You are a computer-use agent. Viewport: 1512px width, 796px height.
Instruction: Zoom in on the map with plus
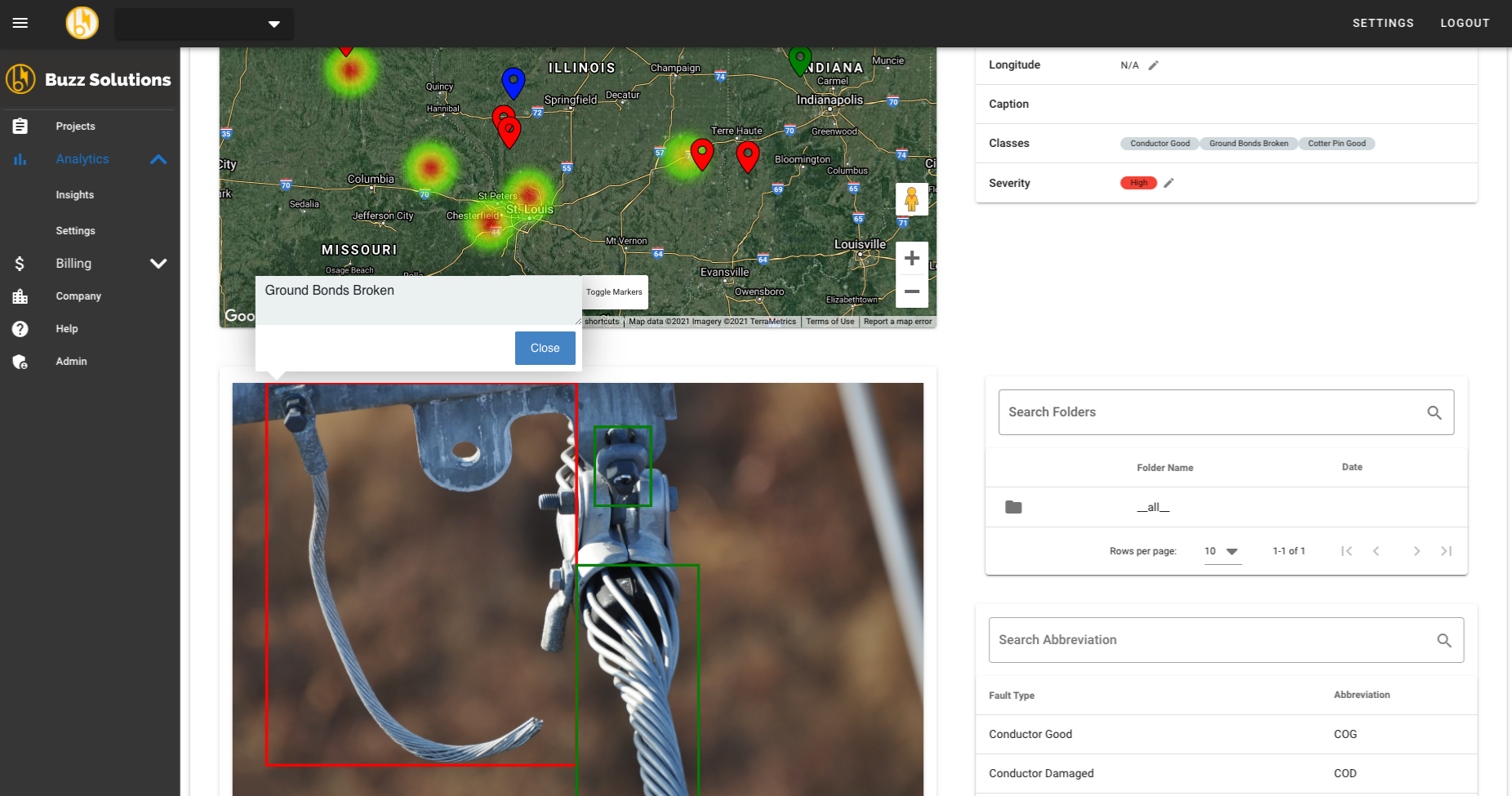coord(912,258)
